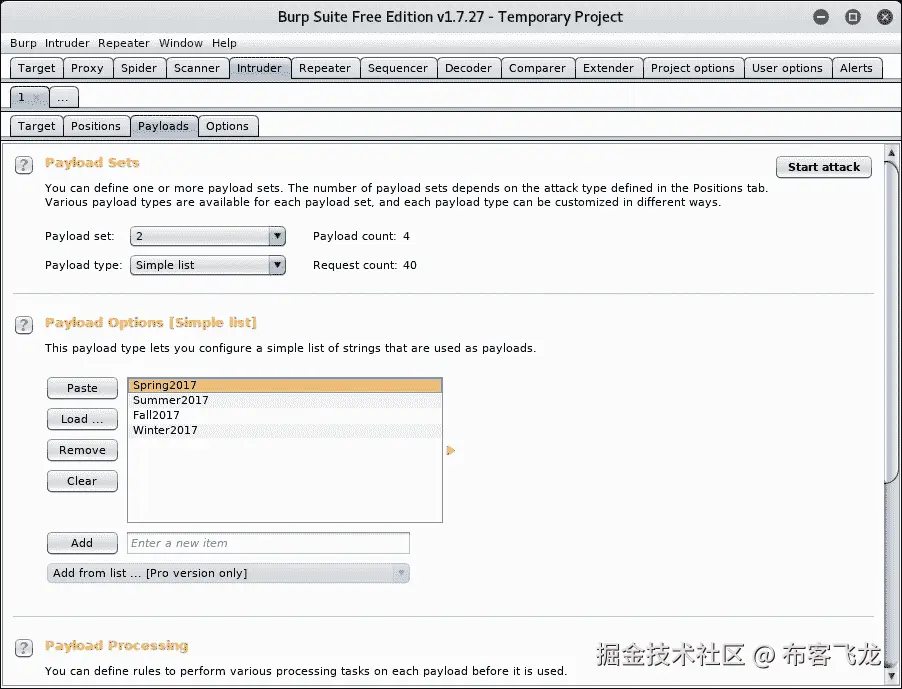Switch to the Extender tab
Screen dimensions: 902x689
(x=609, y=68)
